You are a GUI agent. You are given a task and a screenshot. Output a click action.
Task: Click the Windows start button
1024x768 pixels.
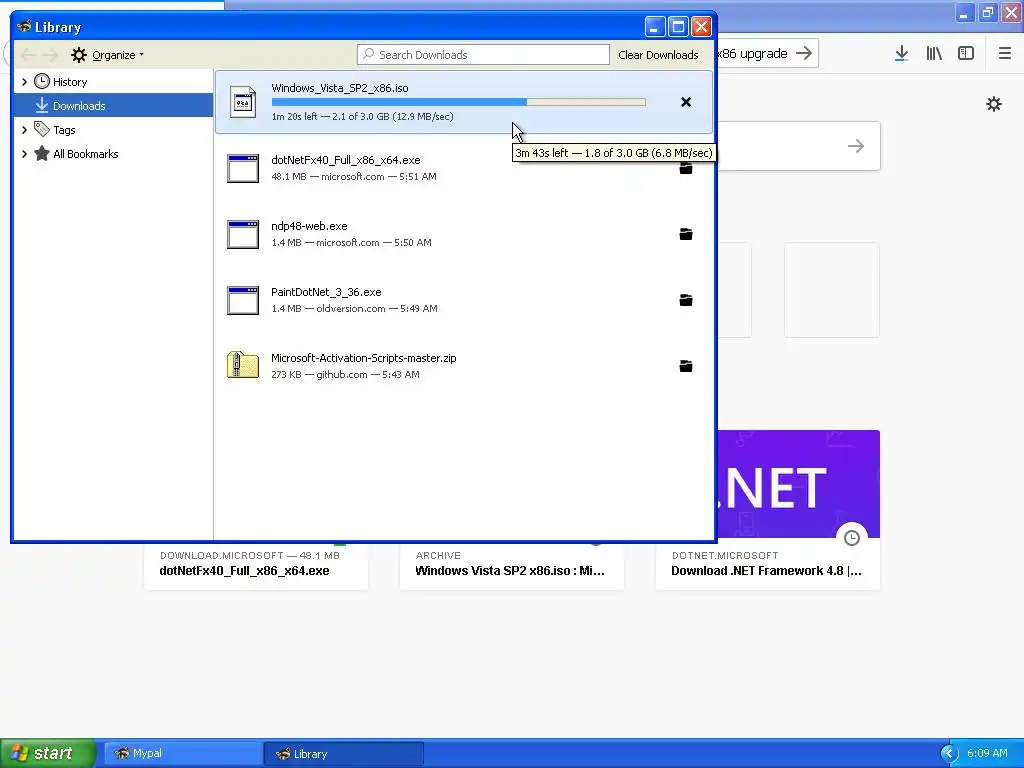point(48,753)
